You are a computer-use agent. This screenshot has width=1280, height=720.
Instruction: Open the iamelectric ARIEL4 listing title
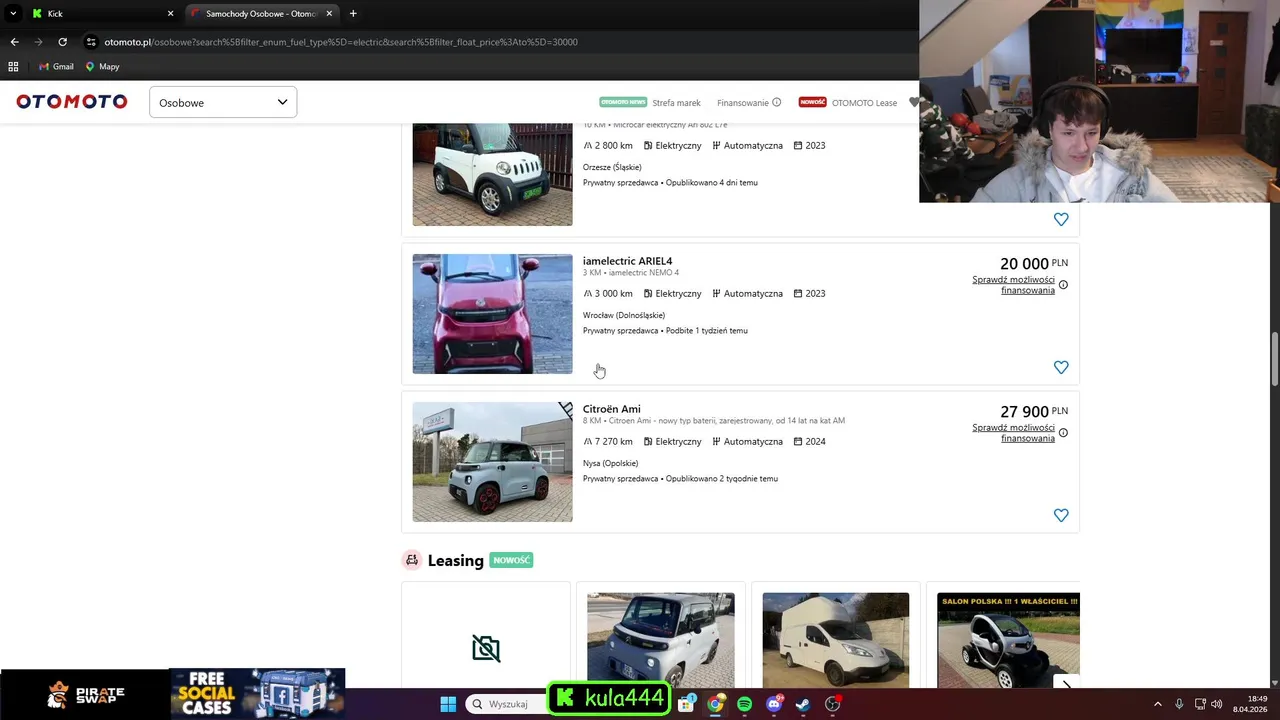(x=628, y=261)
